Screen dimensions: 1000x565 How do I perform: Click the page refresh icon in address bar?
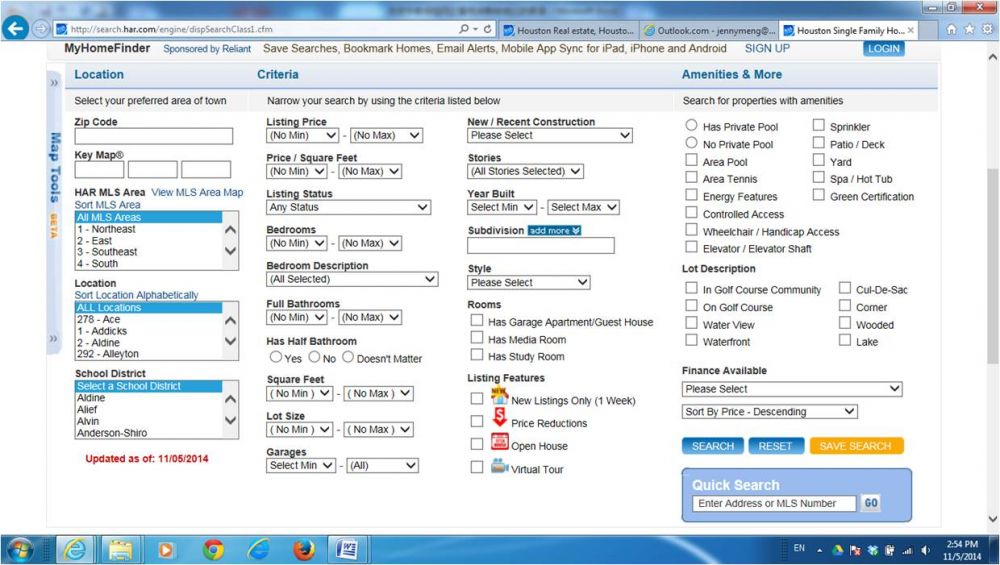487,30
